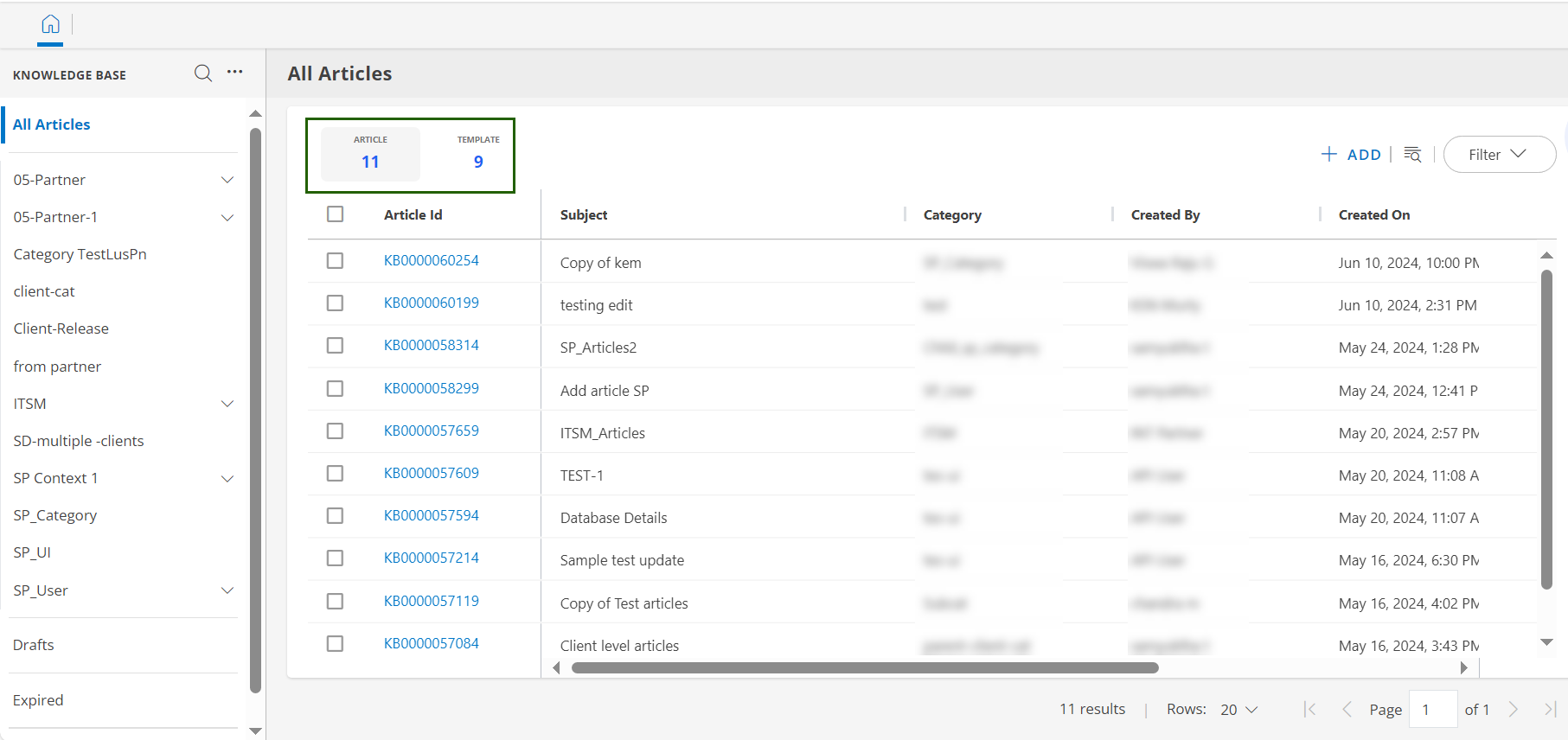Sort by Created By column header
The width and height of the screenshot is (1568, 740).
click(x=1165, y=214)
